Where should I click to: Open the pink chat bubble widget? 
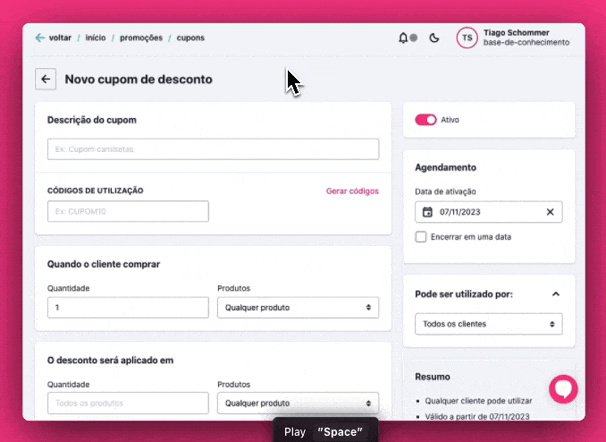563,389
